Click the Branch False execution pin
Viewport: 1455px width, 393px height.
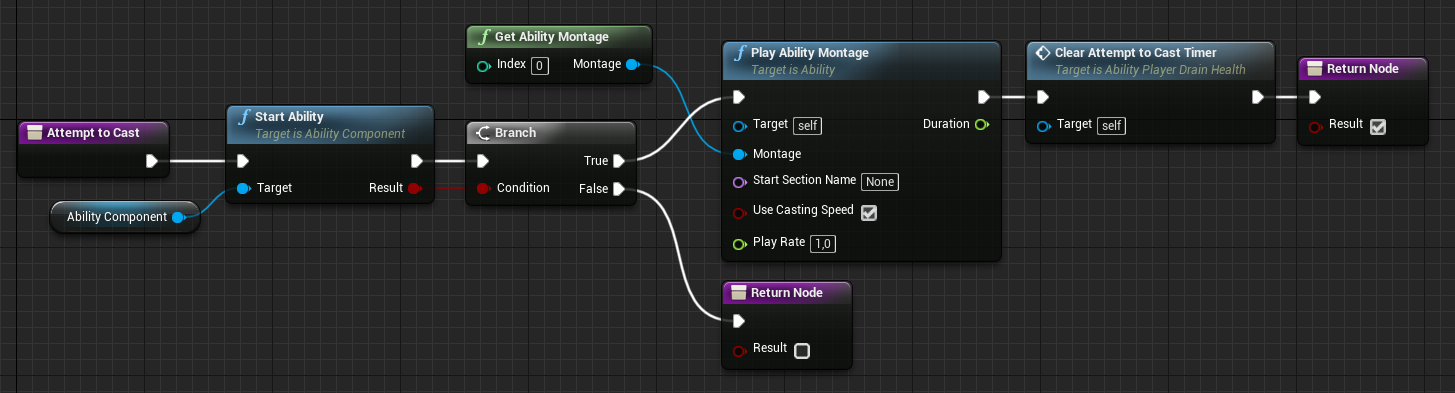click(x=619, y=189)
